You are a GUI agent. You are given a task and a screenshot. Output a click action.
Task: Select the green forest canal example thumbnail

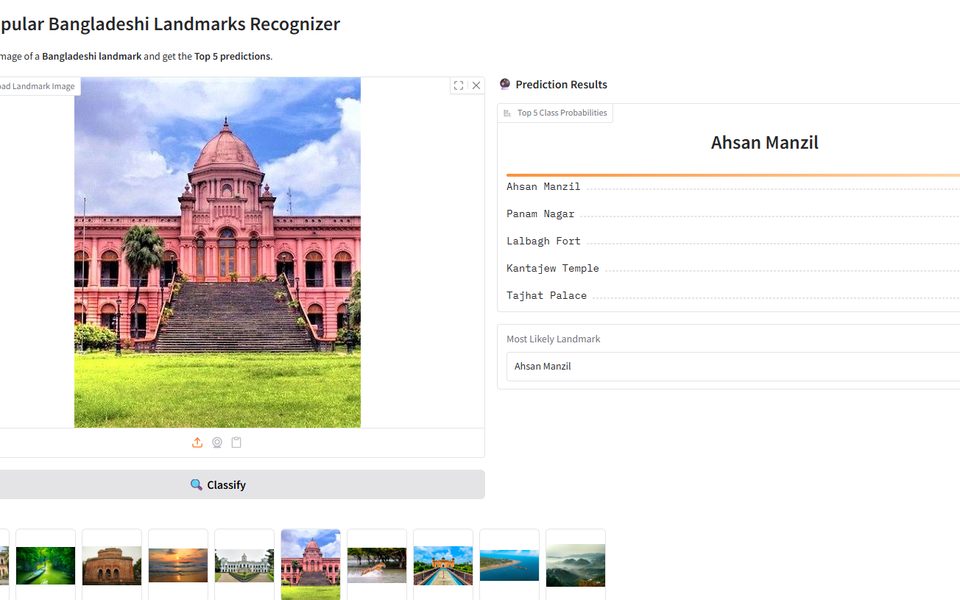[45, 565]
